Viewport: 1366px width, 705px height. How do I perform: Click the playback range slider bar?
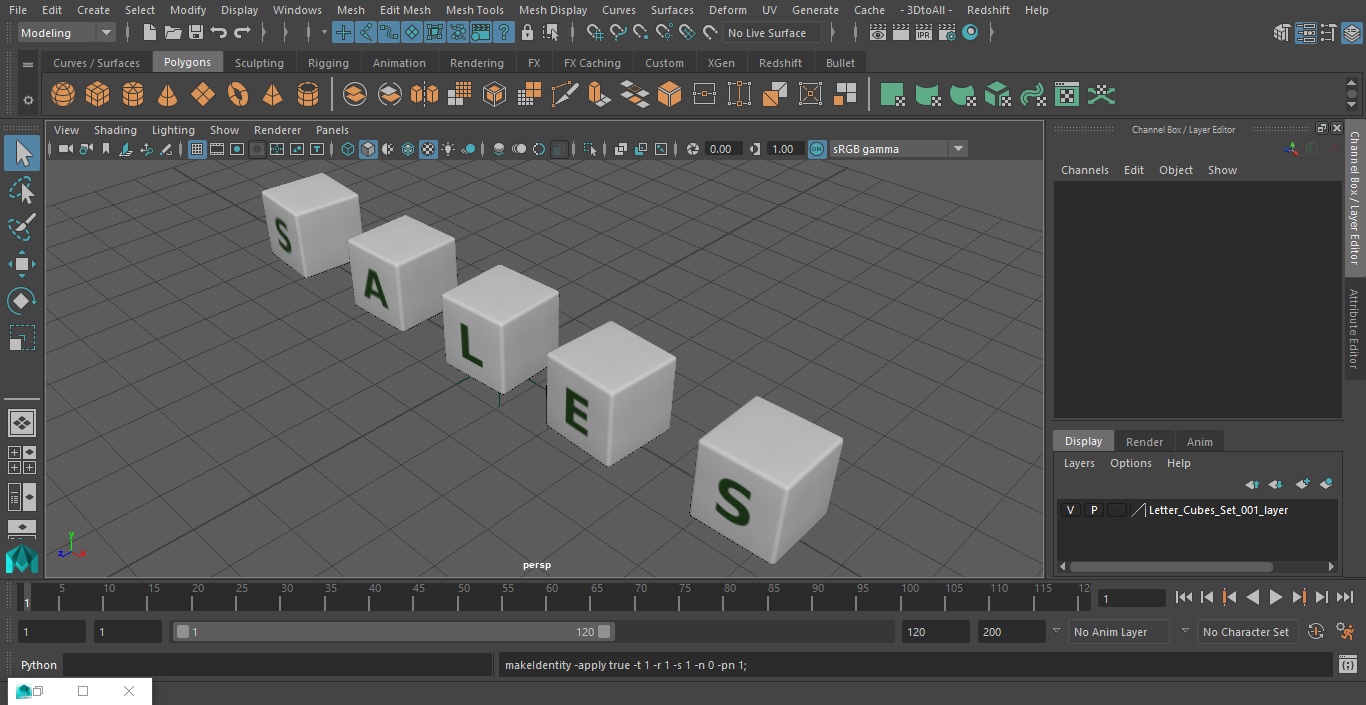click(x=393, y=632)
